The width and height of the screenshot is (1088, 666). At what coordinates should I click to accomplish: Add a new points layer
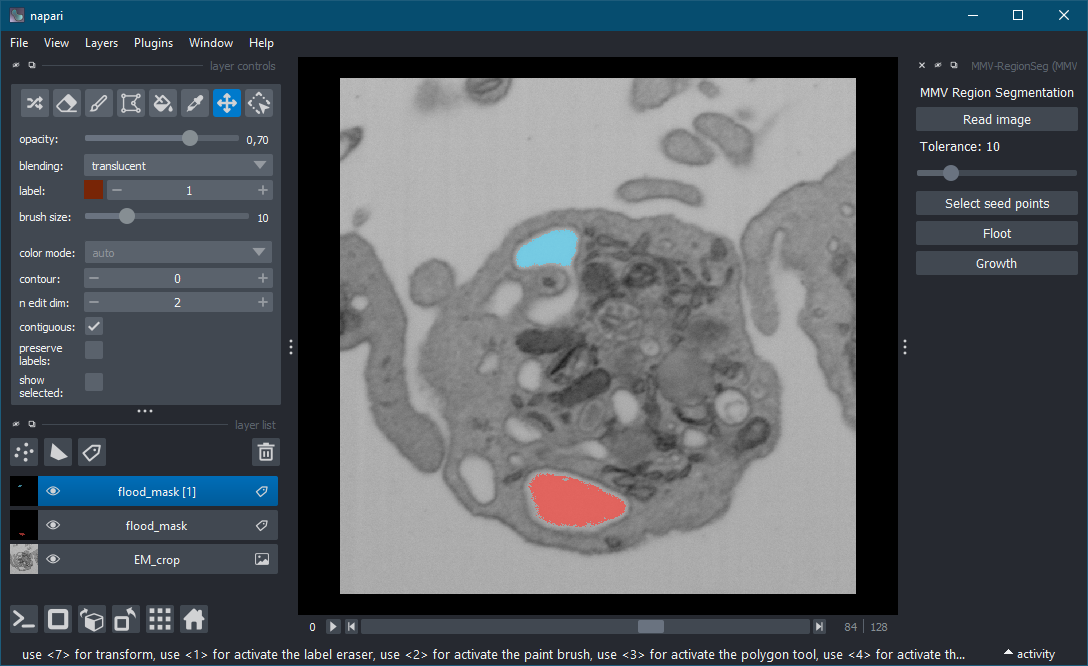24,452
